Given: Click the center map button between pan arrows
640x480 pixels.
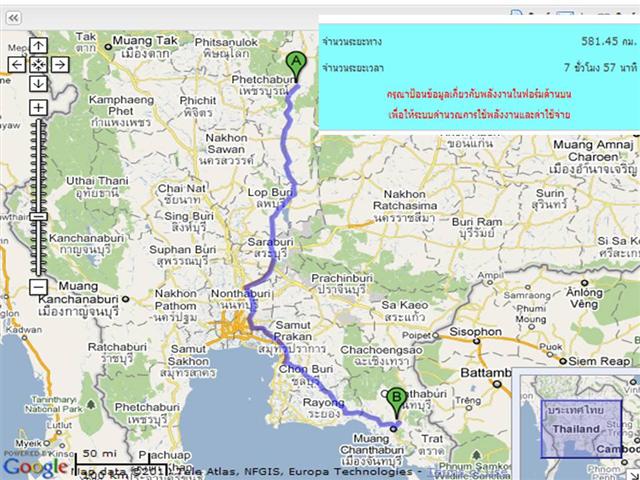Looking at the screenshot, I should [x=37, y=64].
